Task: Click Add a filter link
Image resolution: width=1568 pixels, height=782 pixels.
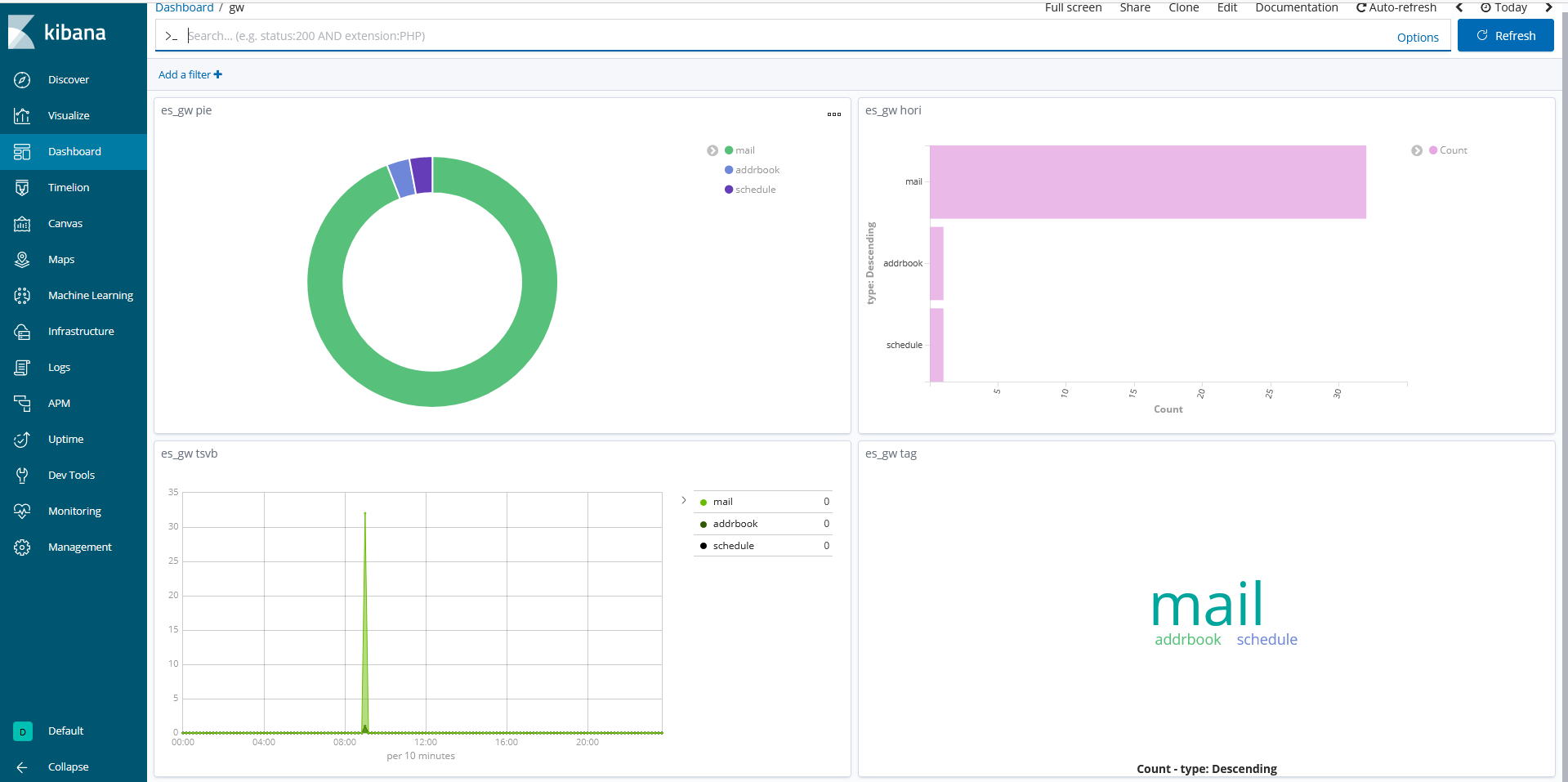Action: (190, 74)
